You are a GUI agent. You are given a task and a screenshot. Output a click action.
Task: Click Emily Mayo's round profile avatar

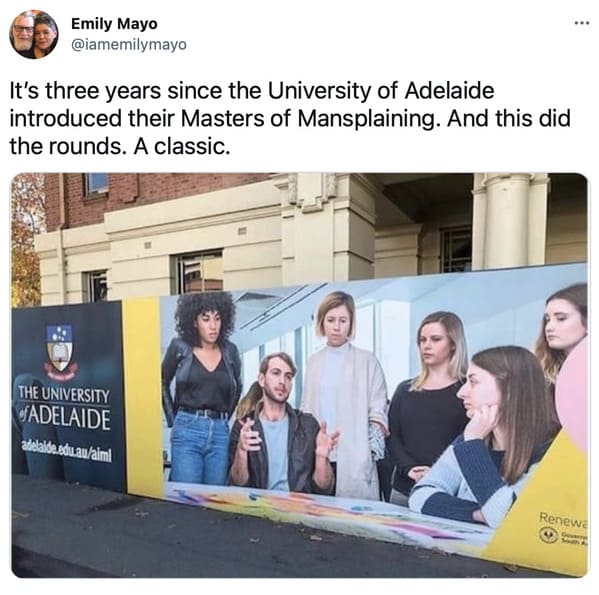click(34, 34)
